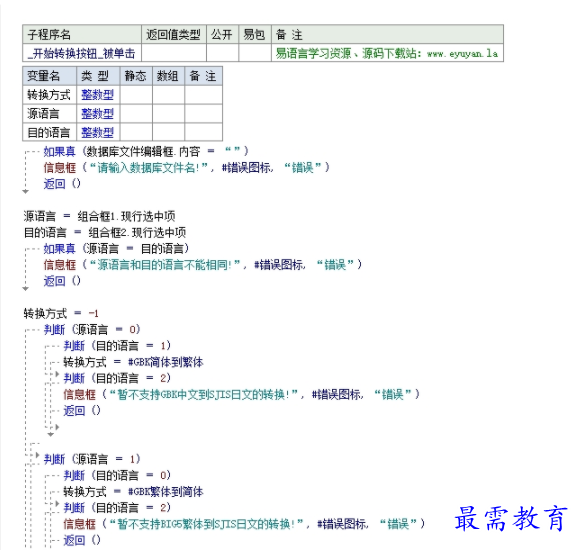Click 信息框 line about BIG5繁体到SJIS日文

(244, 524)
